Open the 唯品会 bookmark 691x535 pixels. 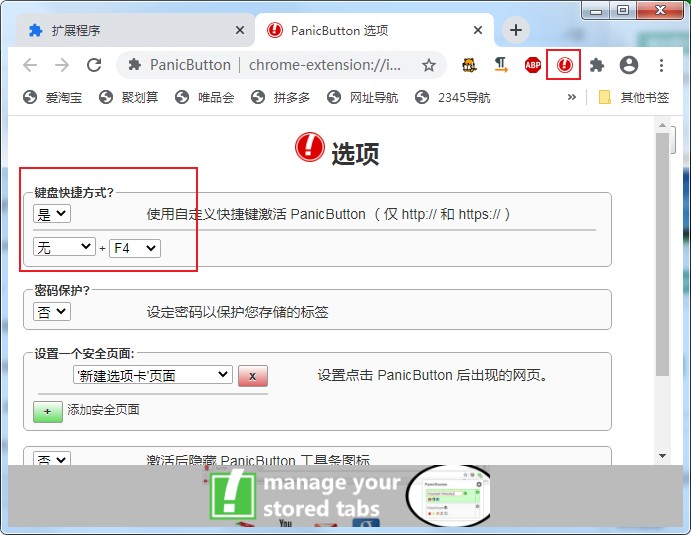(x=204, y=97)
